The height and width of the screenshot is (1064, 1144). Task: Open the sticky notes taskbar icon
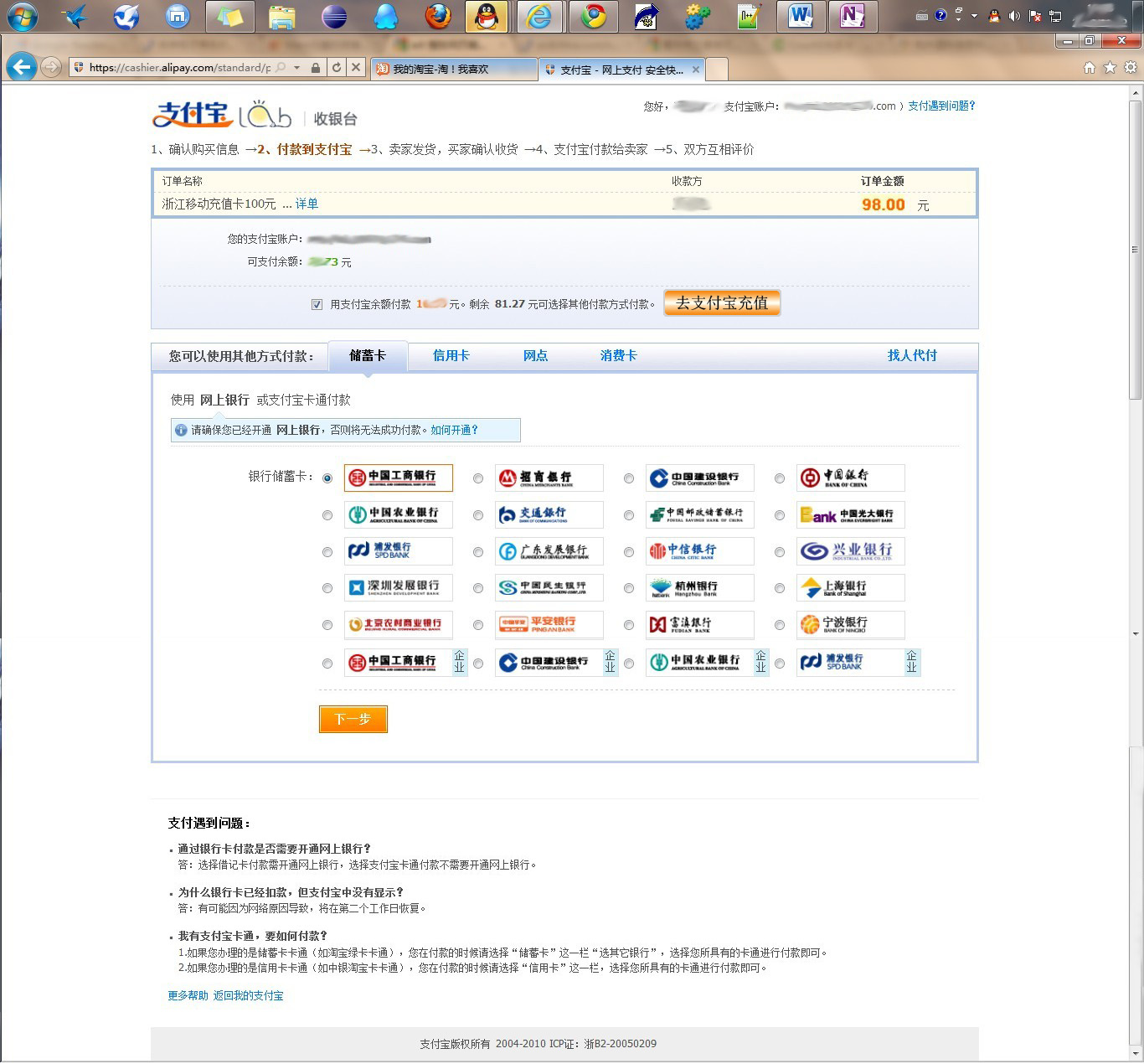229,17
